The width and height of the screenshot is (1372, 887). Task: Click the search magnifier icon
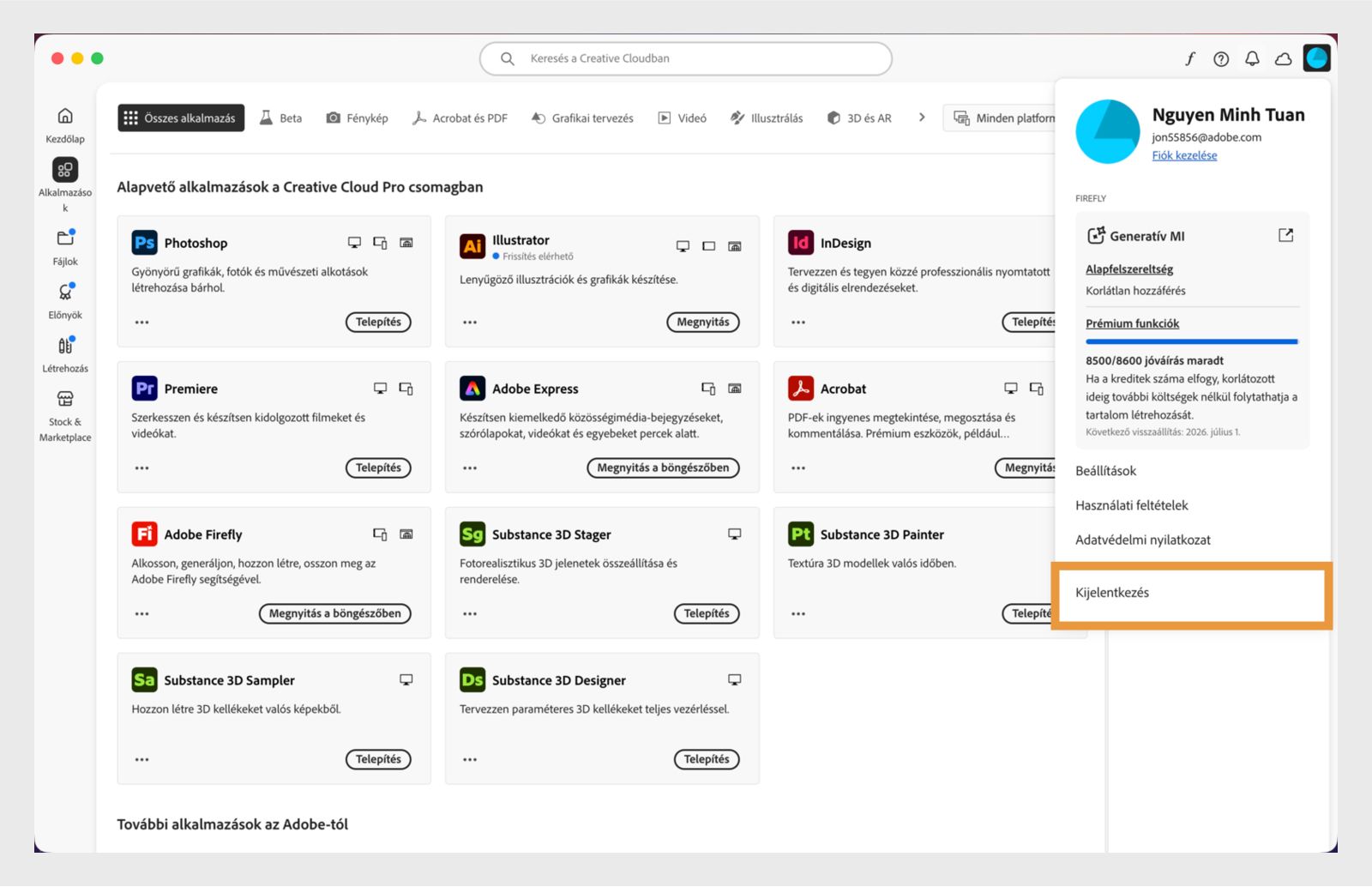click(508, 58)
